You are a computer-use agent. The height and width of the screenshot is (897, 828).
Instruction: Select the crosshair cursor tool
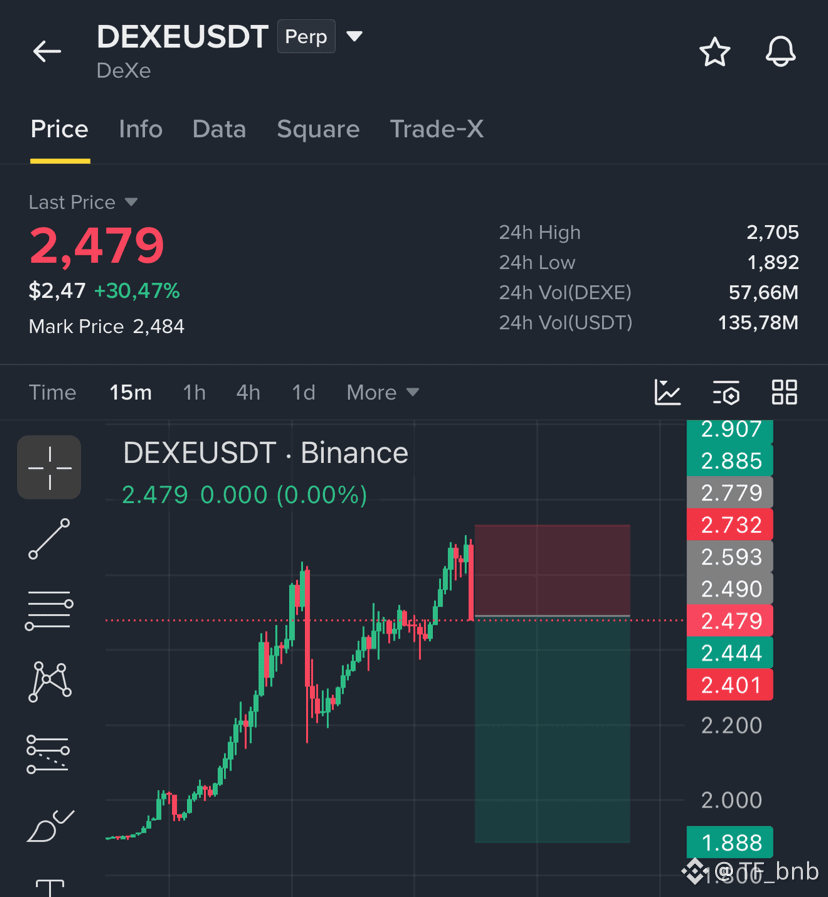pos(49,467)
